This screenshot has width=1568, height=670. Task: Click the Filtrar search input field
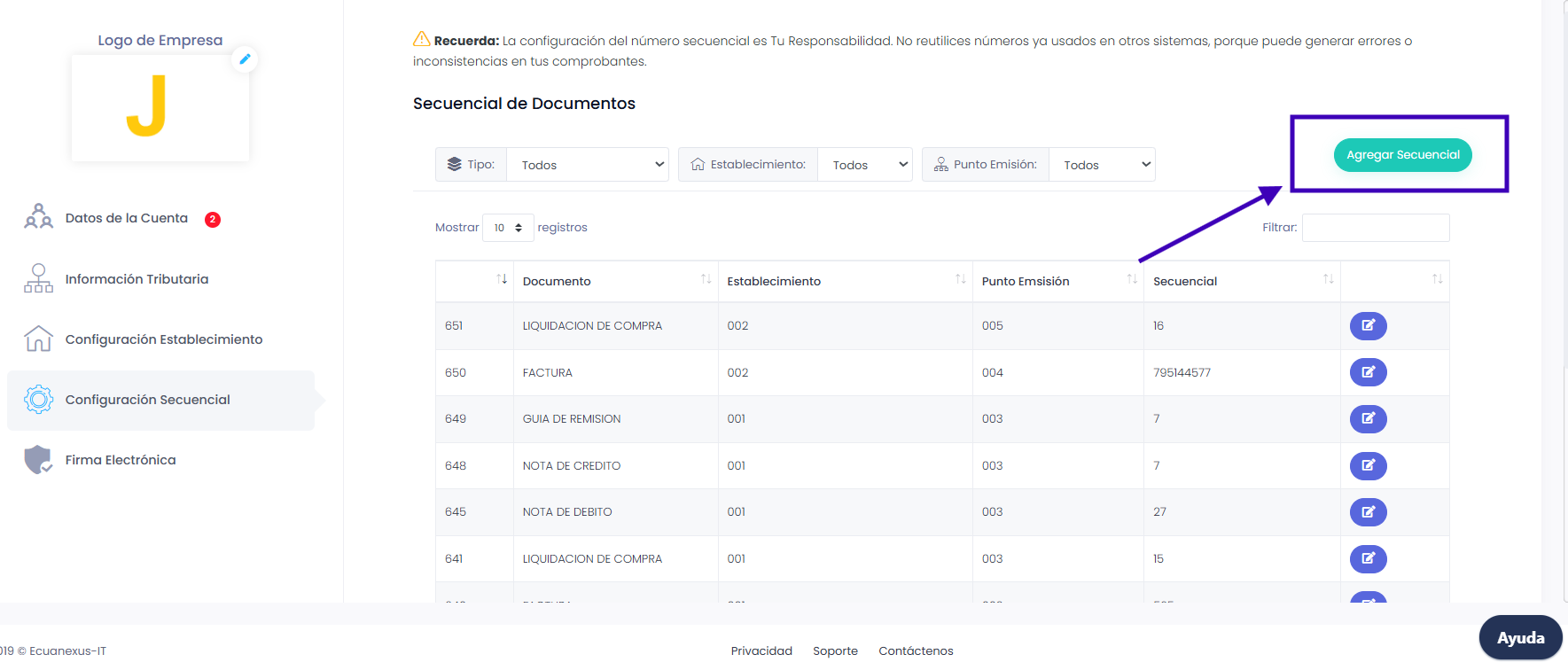1376,228
